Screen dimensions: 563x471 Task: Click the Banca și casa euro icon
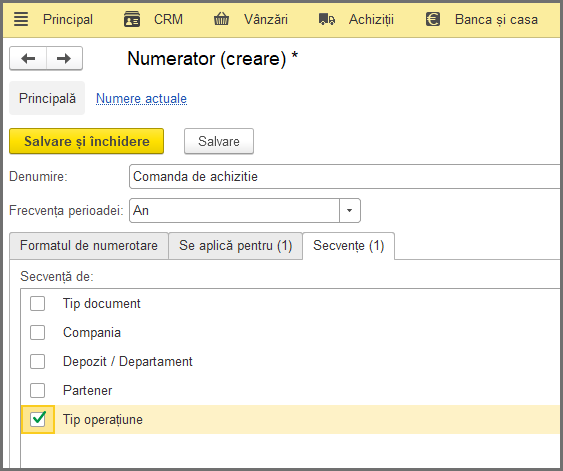click(x=433, y=19)
